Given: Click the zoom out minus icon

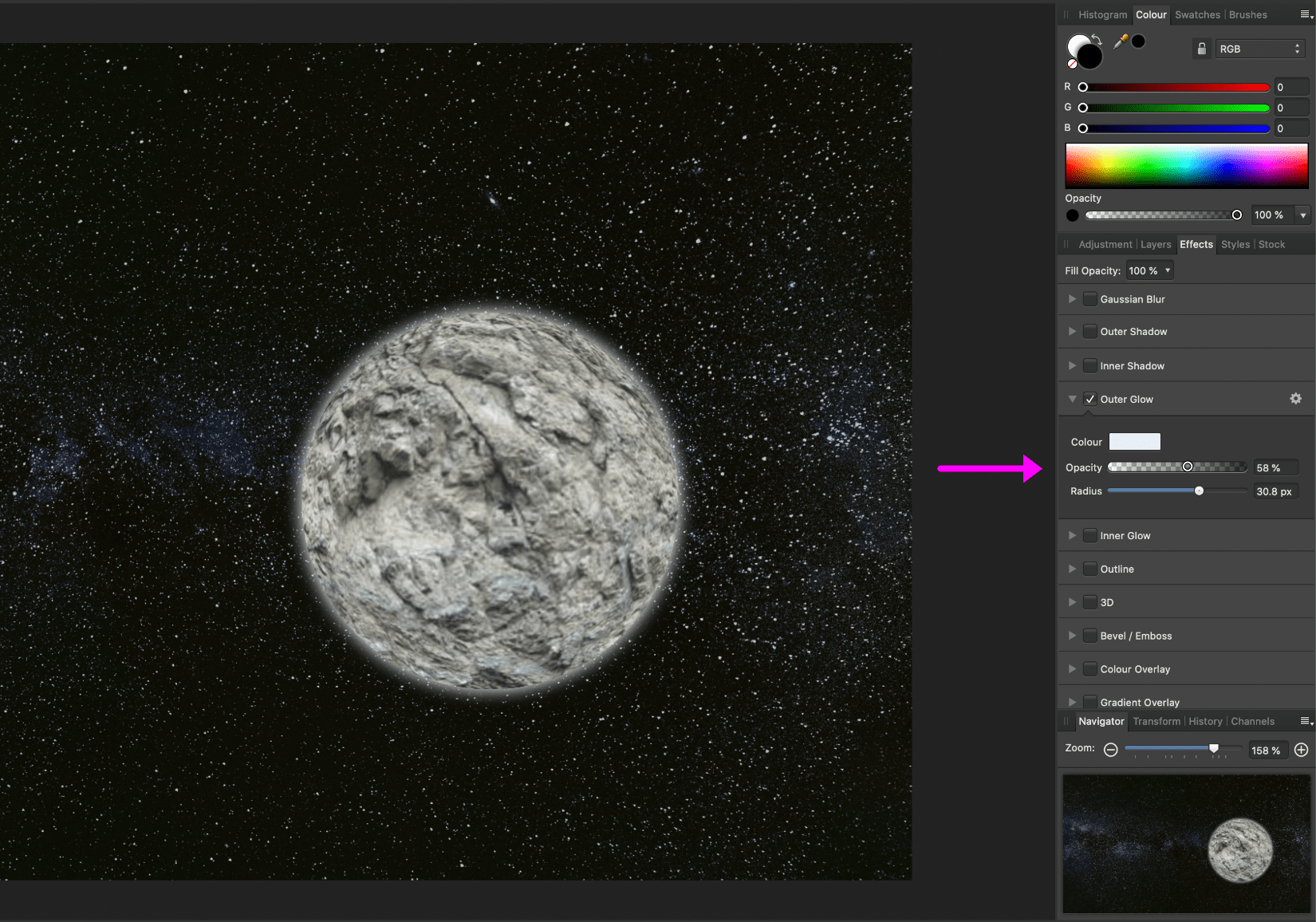Looking at the screenshot, I should pyautogui.click(x=1110, y=750).
